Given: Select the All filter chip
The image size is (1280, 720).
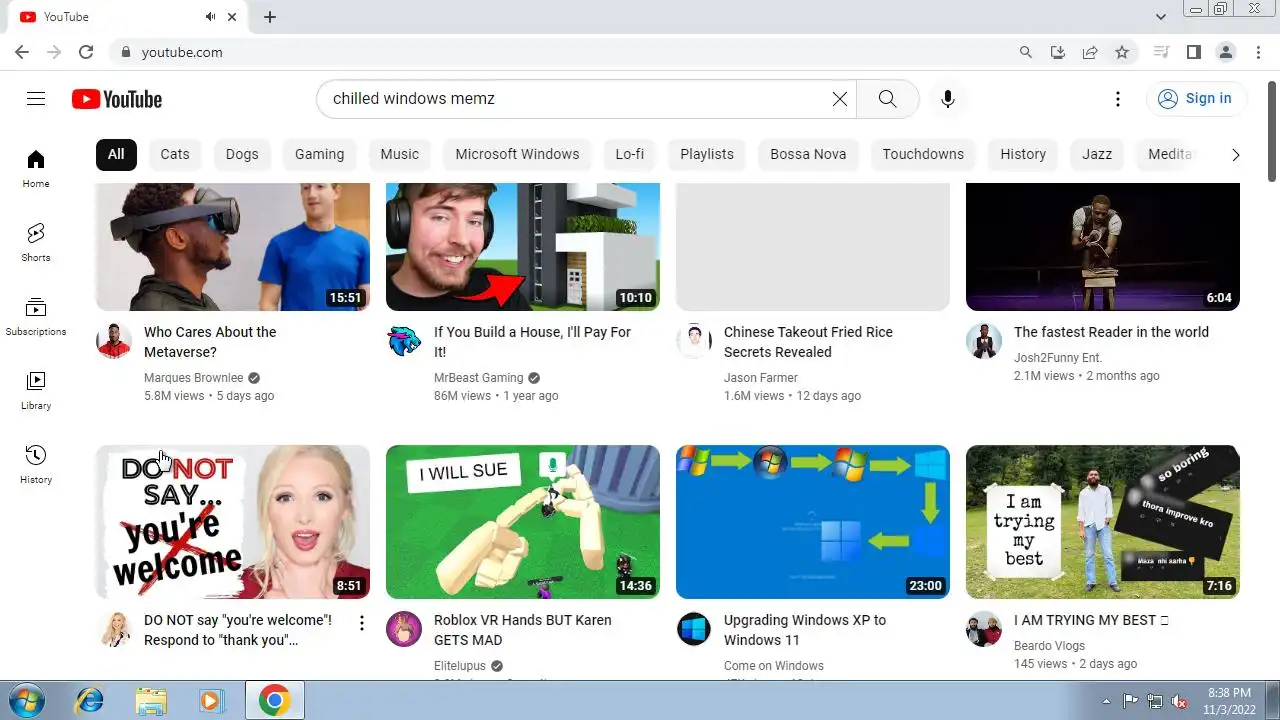Looking at the screenshot, I should click(116, 154).
